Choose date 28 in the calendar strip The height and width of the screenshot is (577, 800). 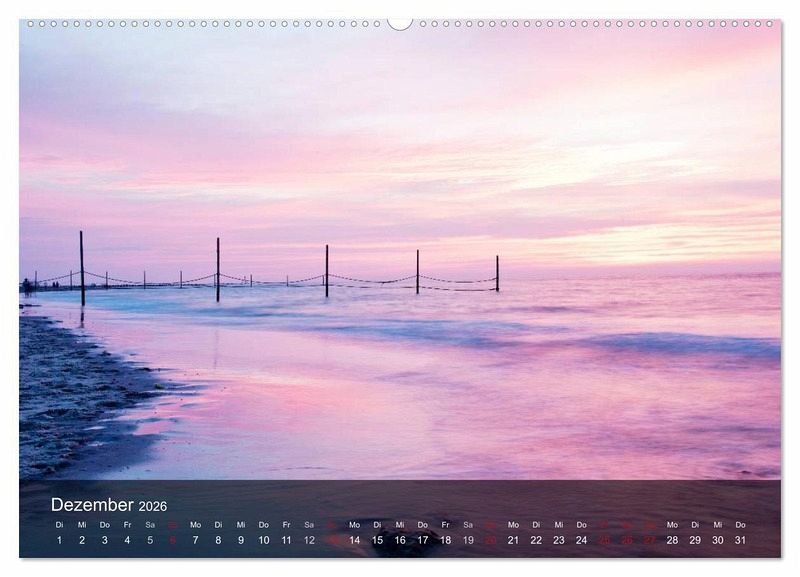(672, 540)
